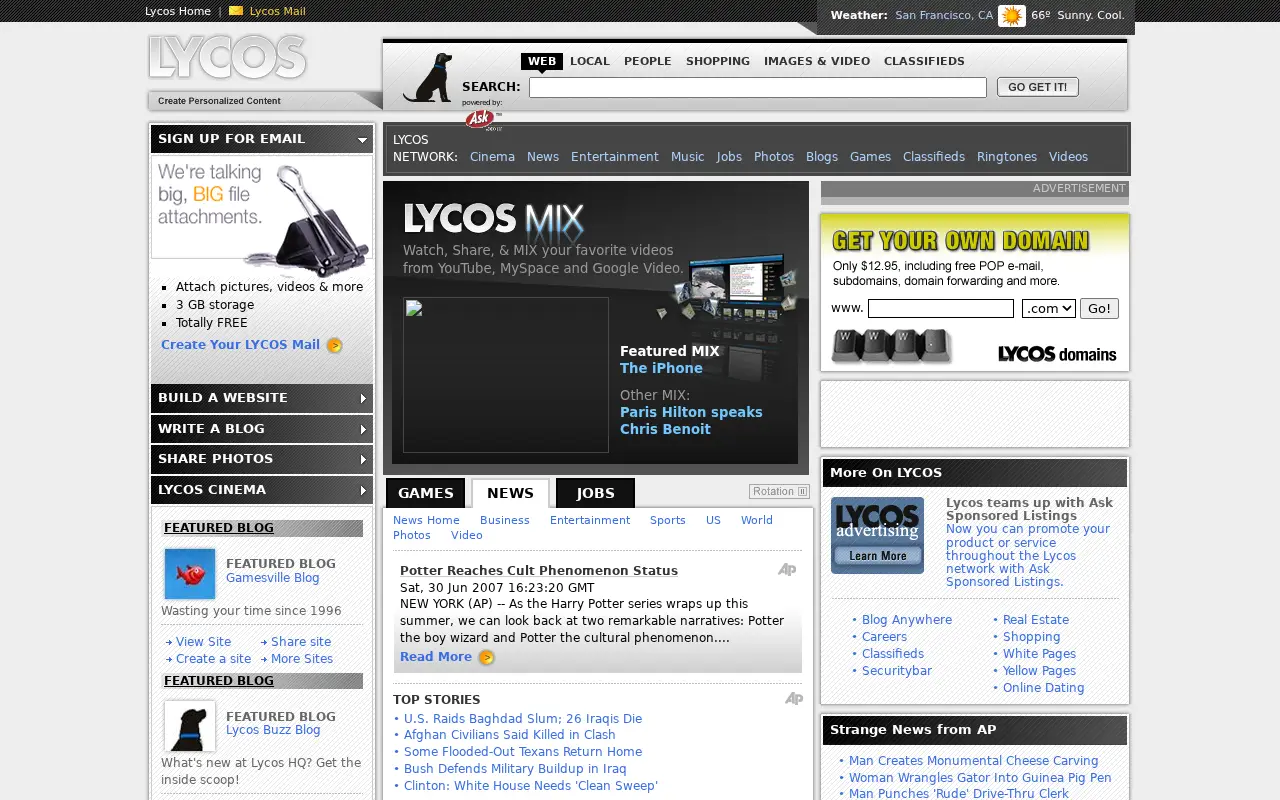
Task: Open the featured MIX The iPhone link
Action: (661, 368)
